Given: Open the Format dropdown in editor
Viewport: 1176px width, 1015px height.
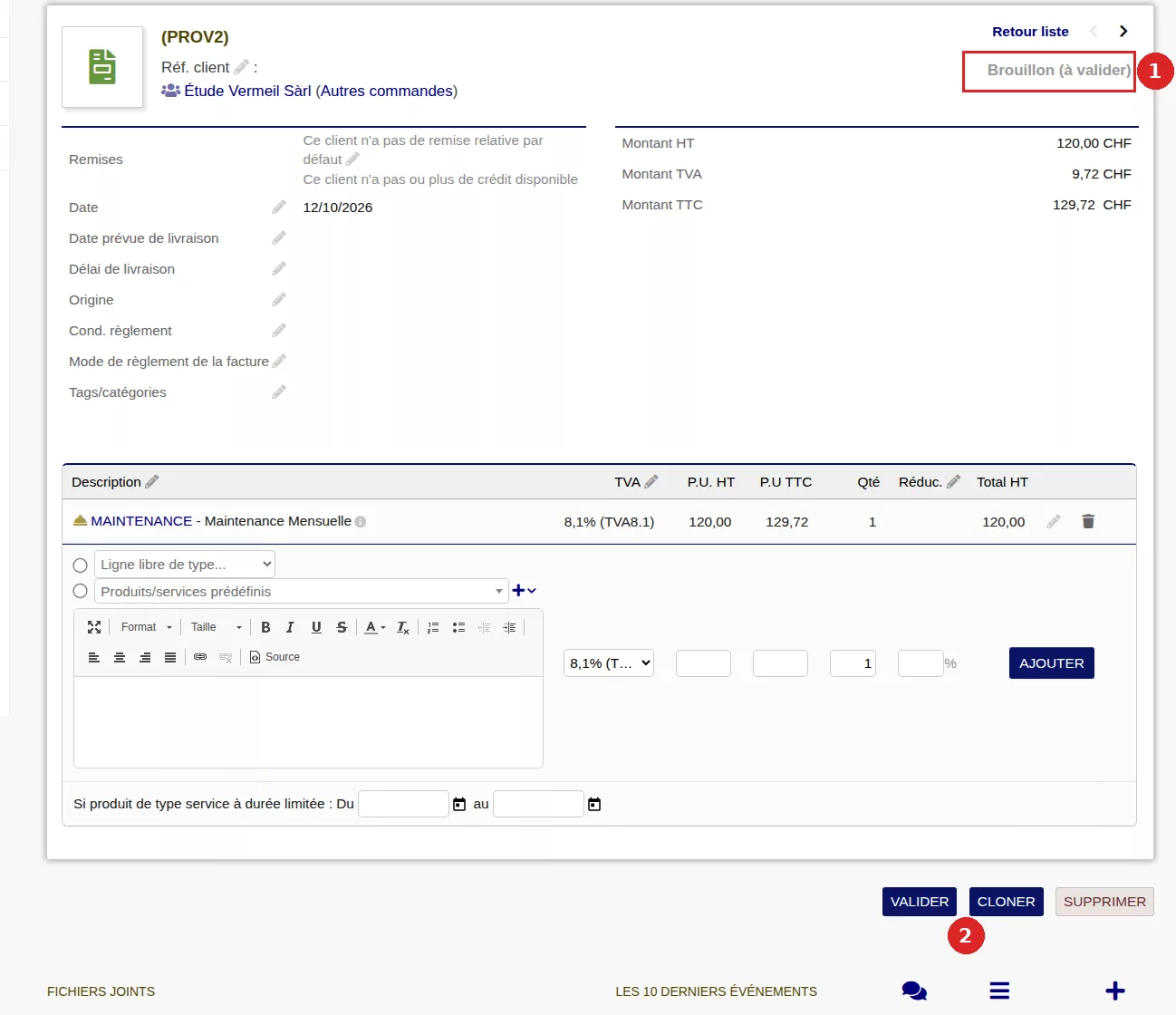Looking at the screenshot, I should (x=146, y=627).
